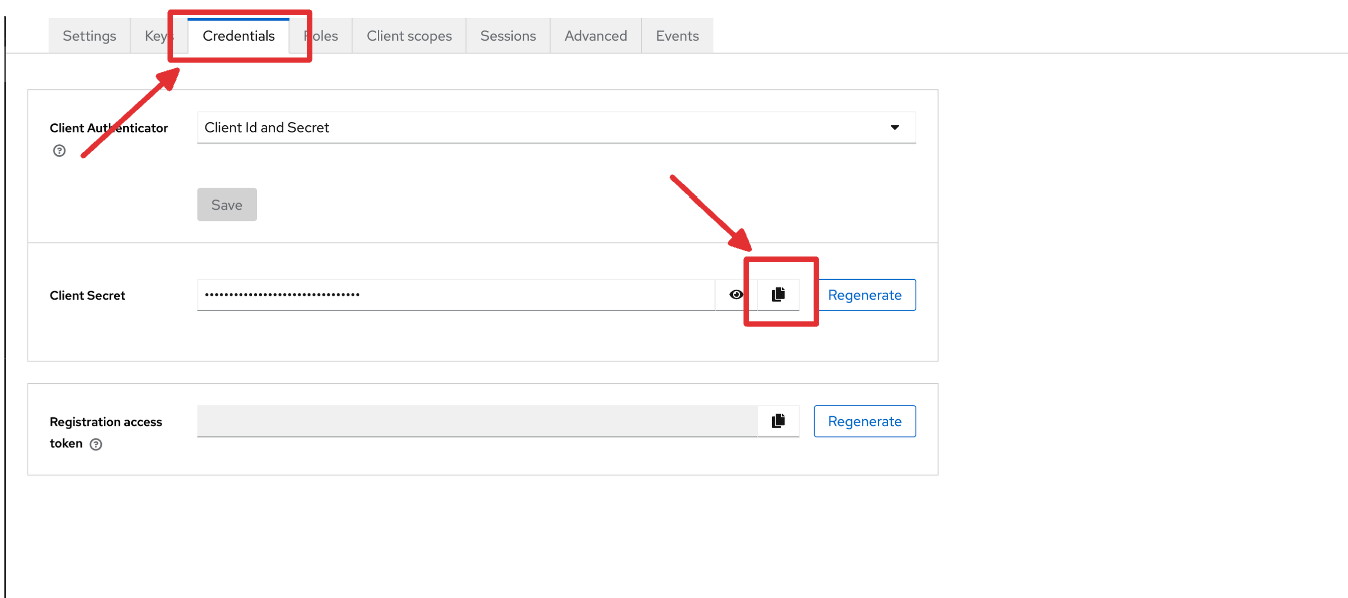The image size is (1348, 598).
Task: Select the Credentials tab
Action: 238,36
